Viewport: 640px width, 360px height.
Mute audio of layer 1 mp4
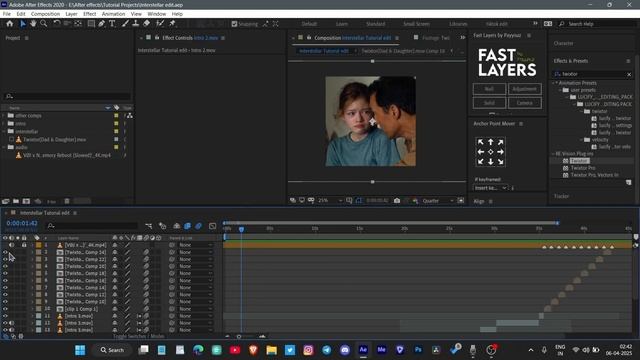(11, 245)
